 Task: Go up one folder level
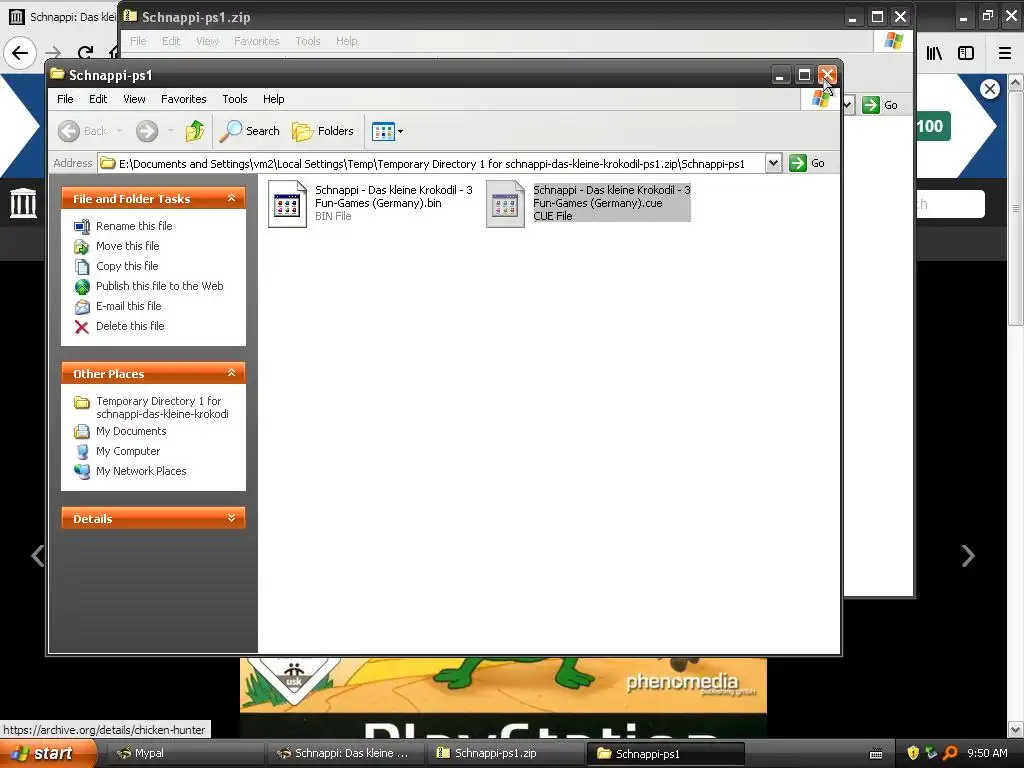[x=195, y=131]
